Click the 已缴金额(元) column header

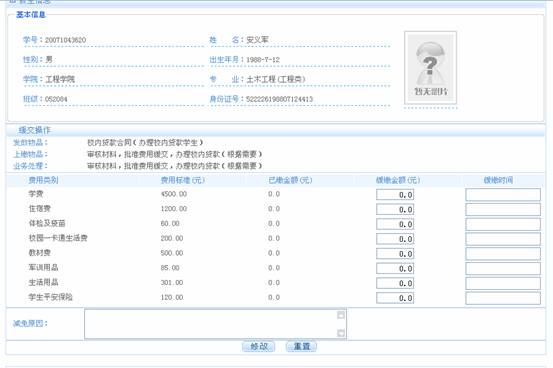pyautogui.click(x=290, y=180)
